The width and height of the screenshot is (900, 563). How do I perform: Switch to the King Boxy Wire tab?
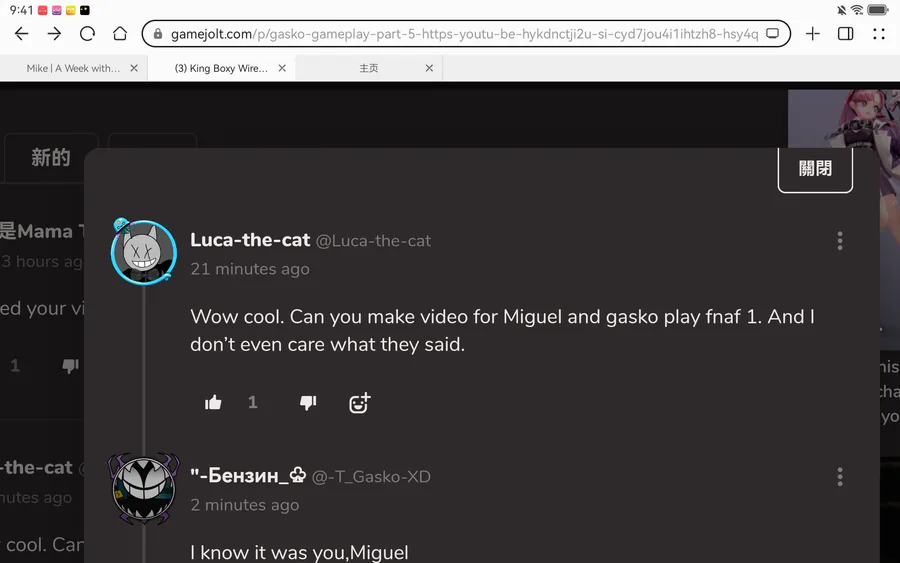coord(220,68)
